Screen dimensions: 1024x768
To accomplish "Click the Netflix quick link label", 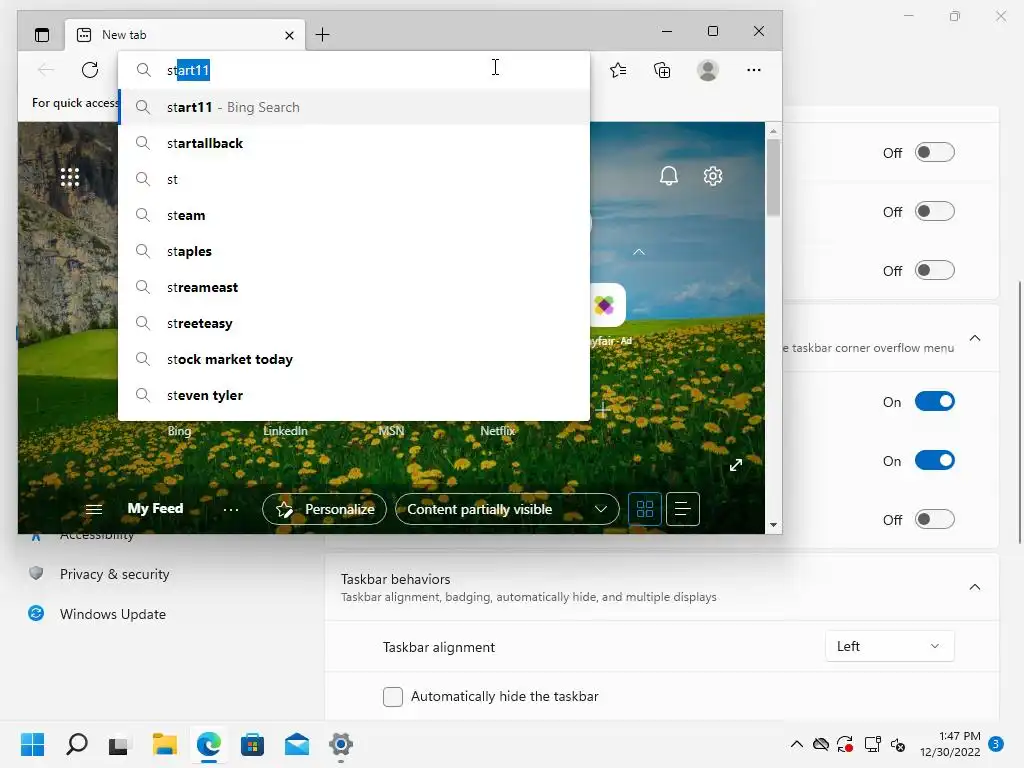I will point(498,431).
